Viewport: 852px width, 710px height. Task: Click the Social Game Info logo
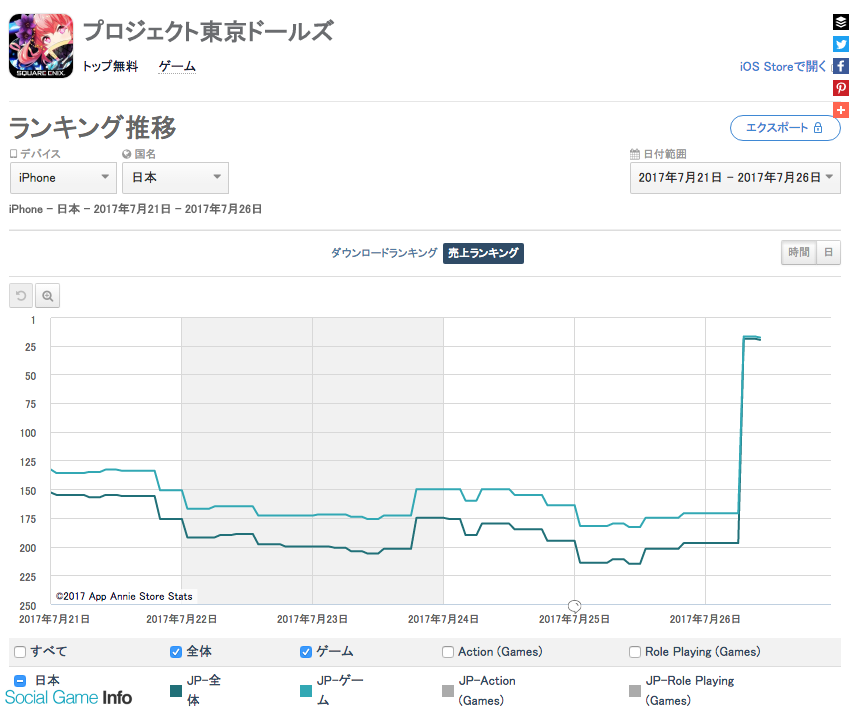tap(68, 698)
